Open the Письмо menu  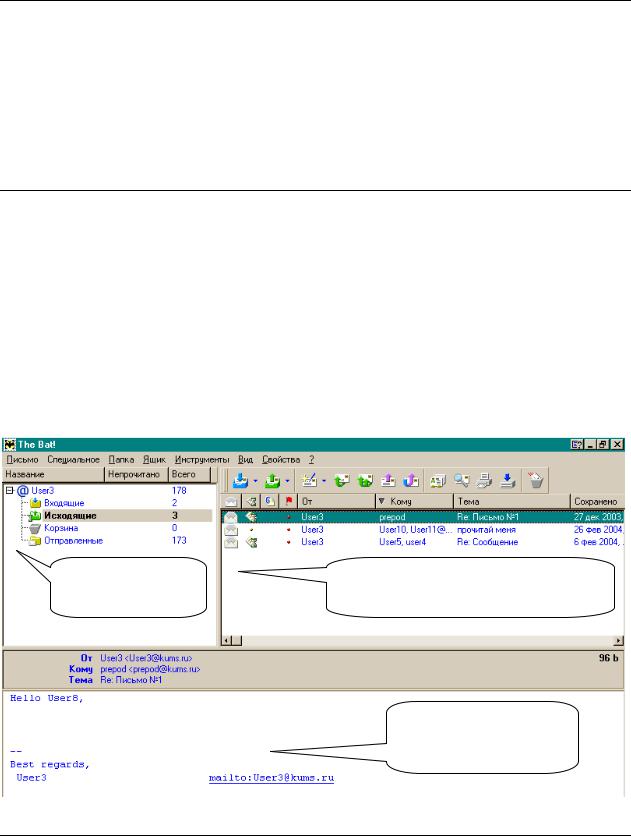[22, 460]
